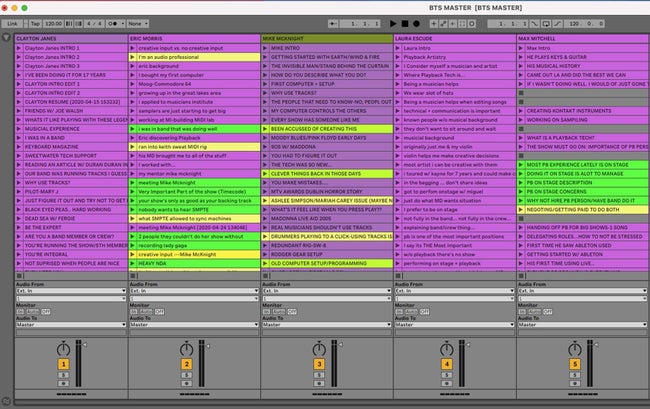Screen dimensions: 650x409
Task: Stop clips on the Laura Escude track
Action: (x=398, y=276)
